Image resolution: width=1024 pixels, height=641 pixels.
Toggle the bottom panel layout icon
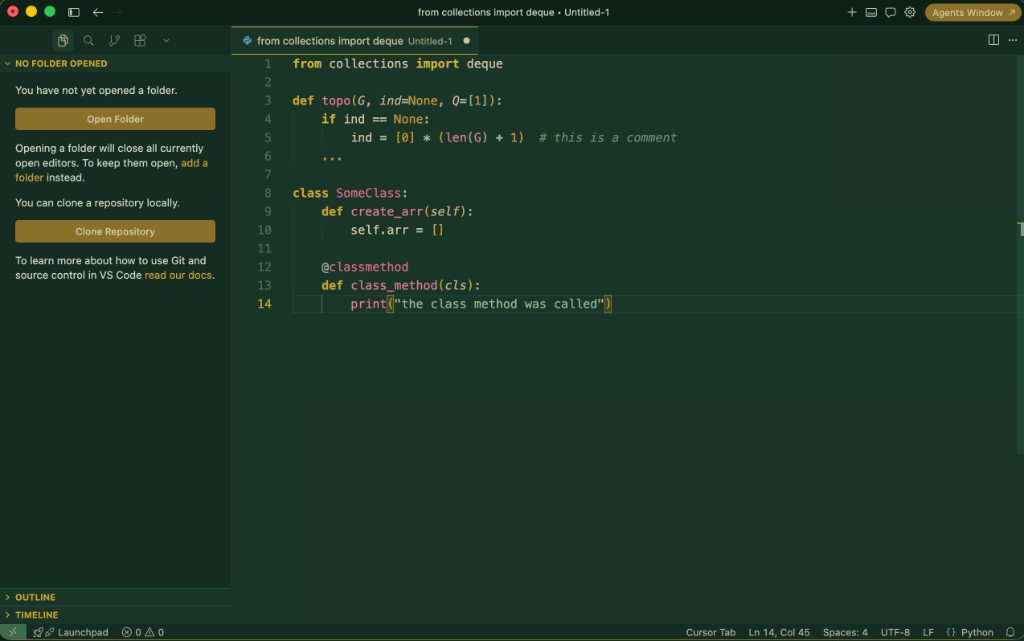[x=871, y=12]
